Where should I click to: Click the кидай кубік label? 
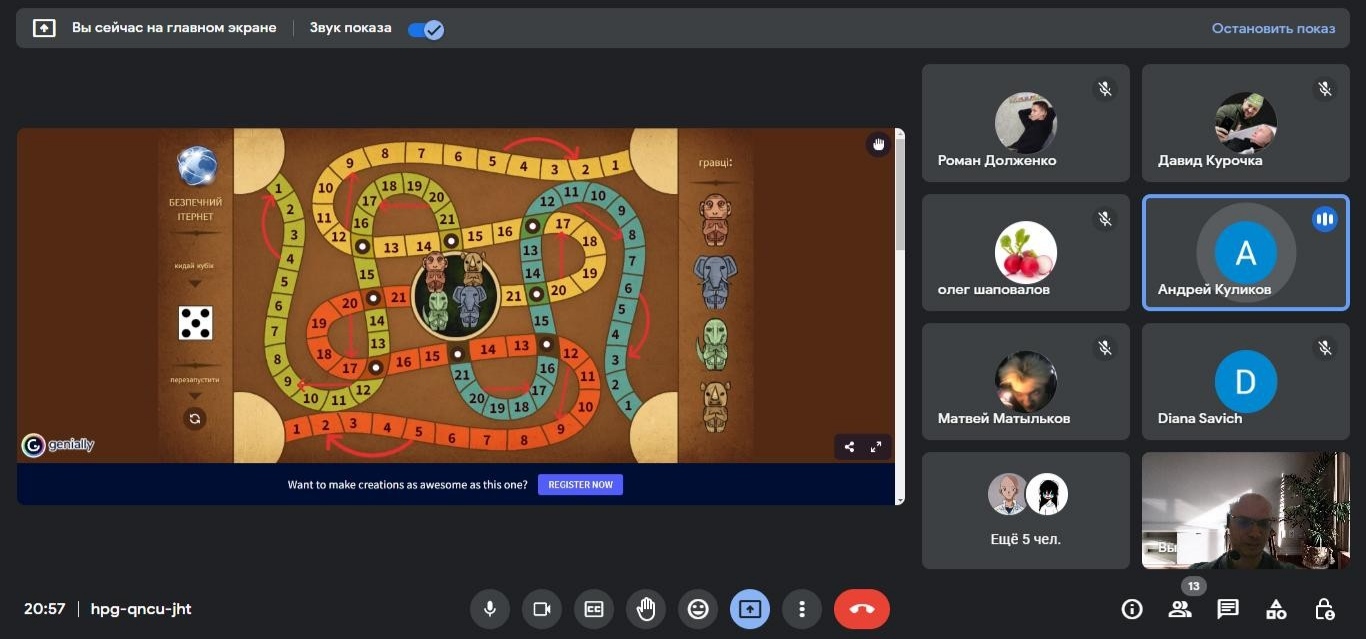point(196,265)
